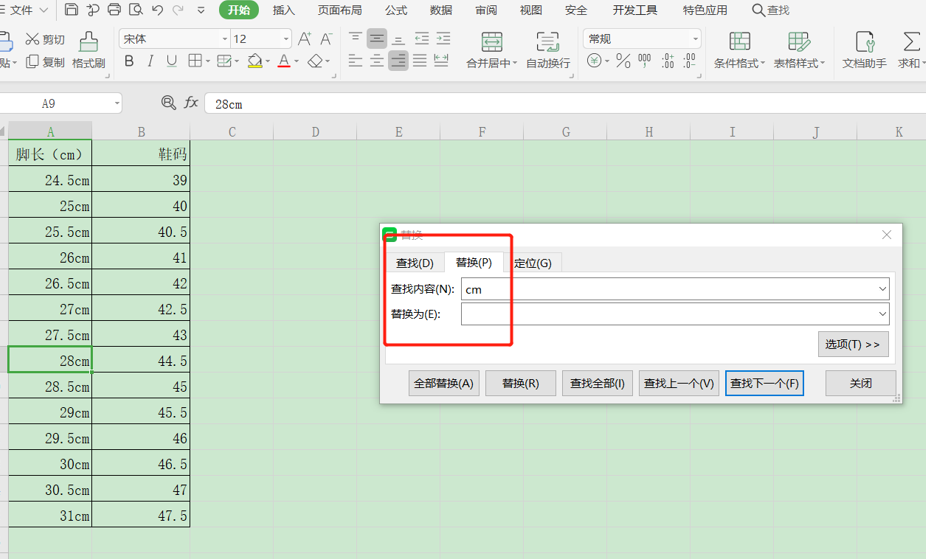Toggle horizontal center alignment
The image size is (926, 559).
[x=377, y=60]
